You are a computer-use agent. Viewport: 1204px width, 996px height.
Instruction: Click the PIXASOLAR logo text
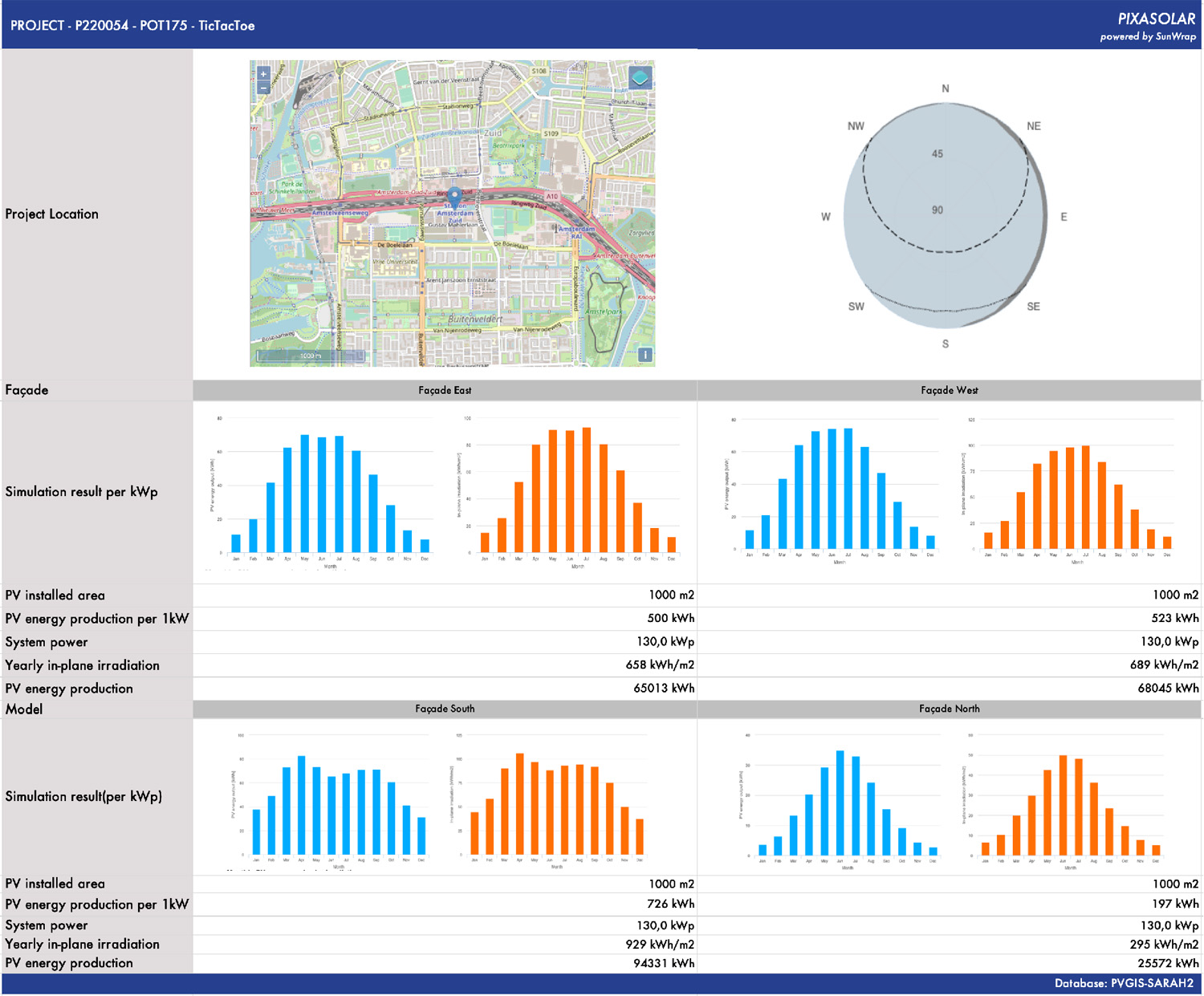click(1156, 19)
